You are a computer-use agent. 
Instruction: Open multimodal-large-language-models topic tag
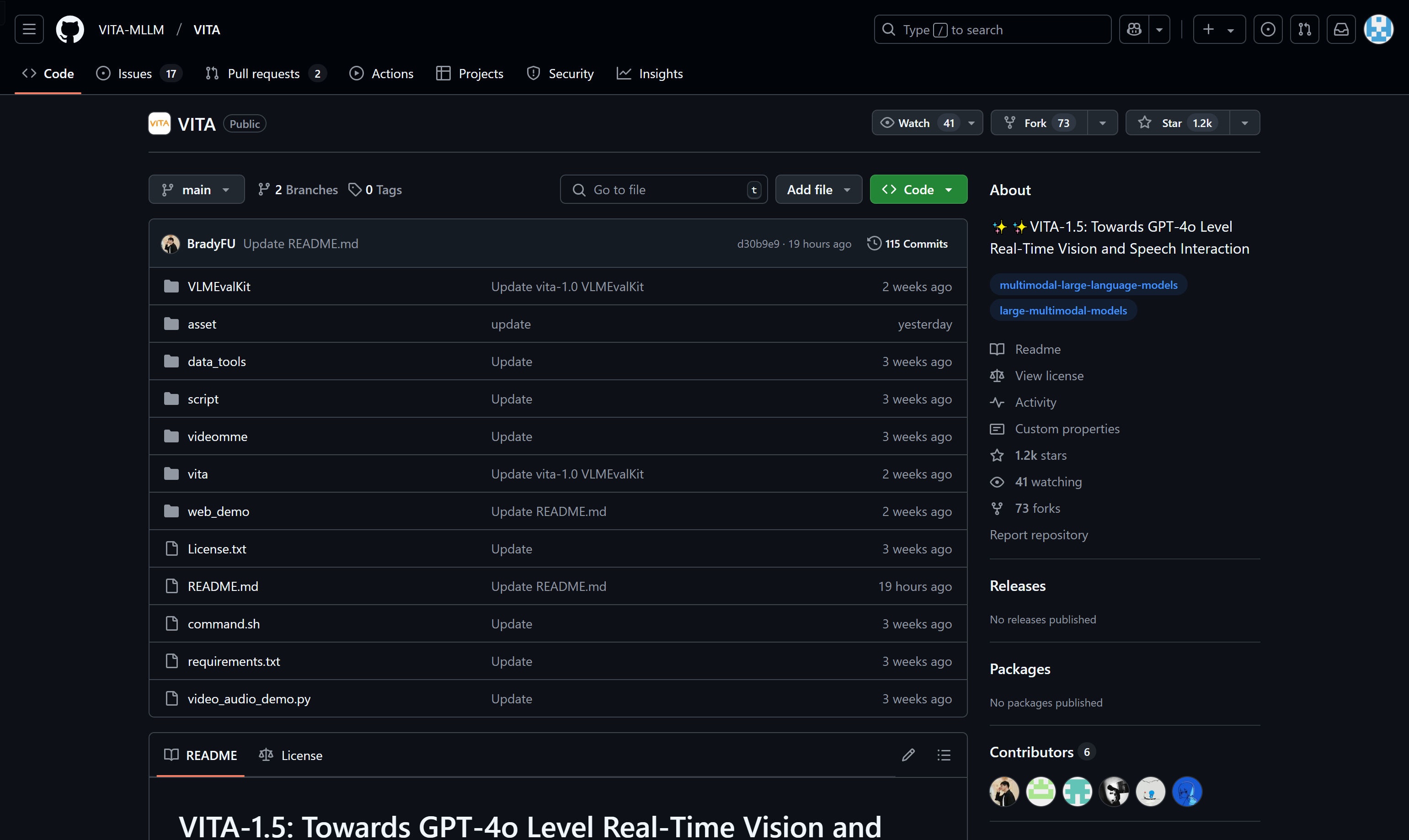click(1088, 285)
